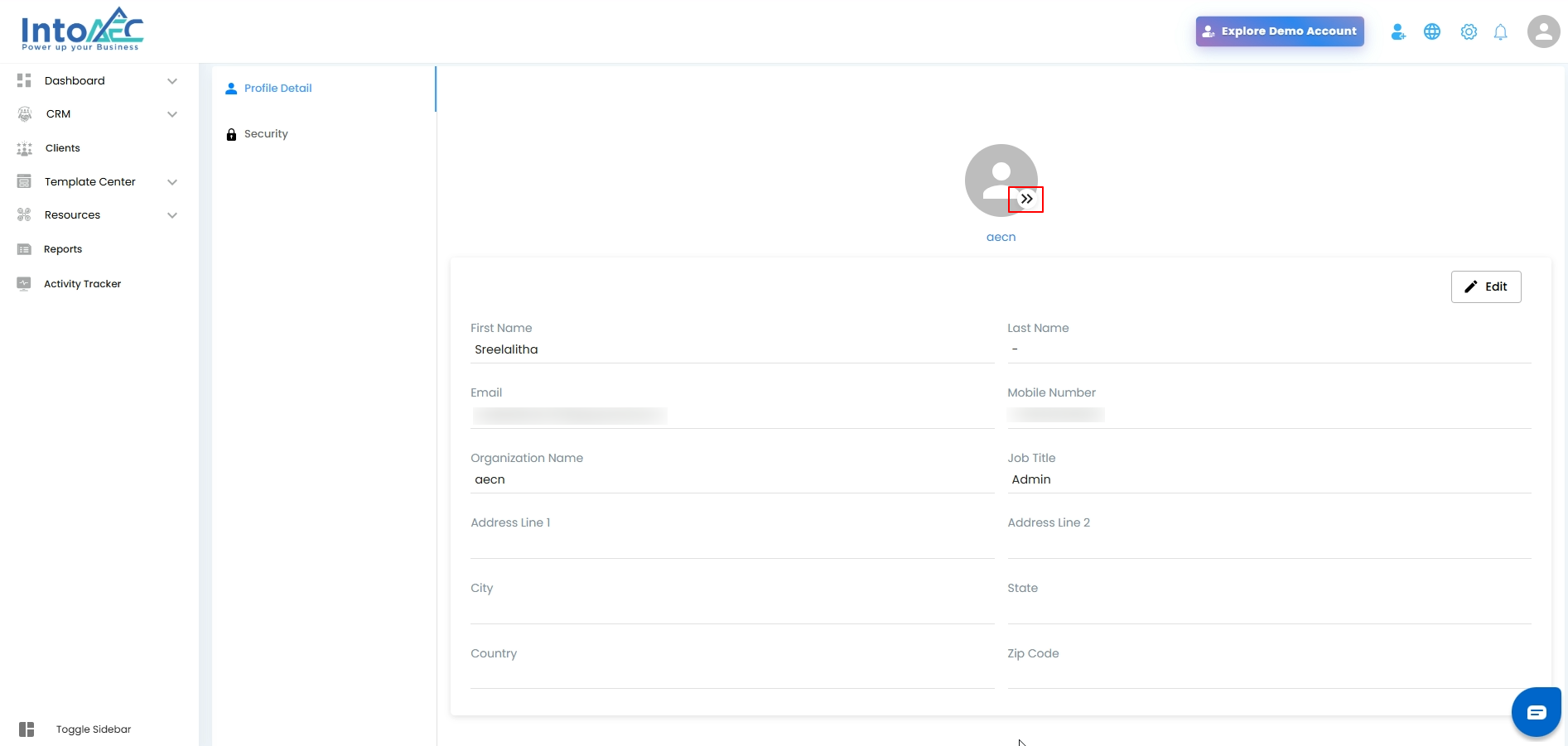Open the chat support bubble
The width and height of the screenshot is (1568, 746).
1537,712
